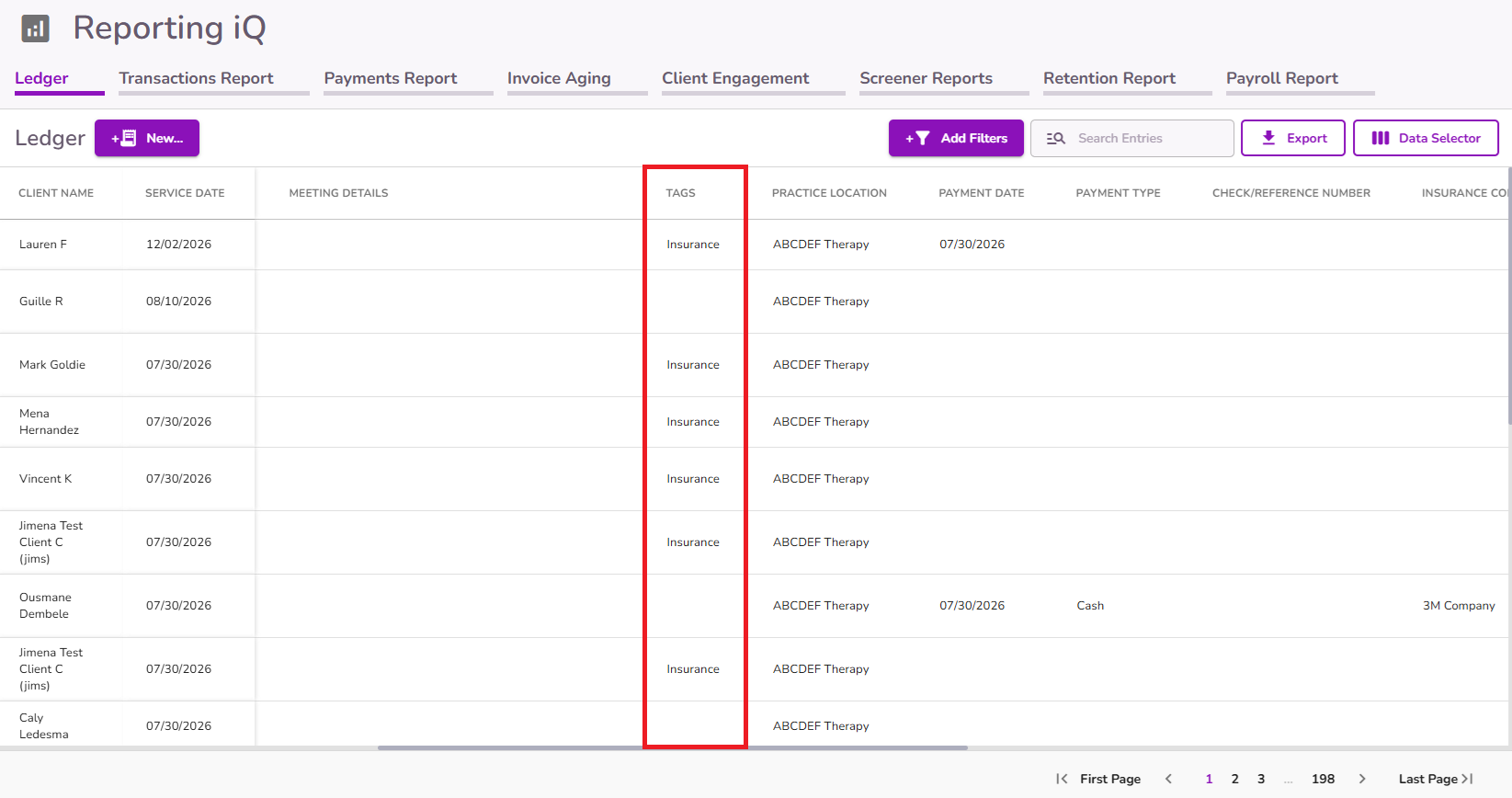This screenshot has height=798, width=1512.
Task: Select client Vincent K
Action: 45,479
